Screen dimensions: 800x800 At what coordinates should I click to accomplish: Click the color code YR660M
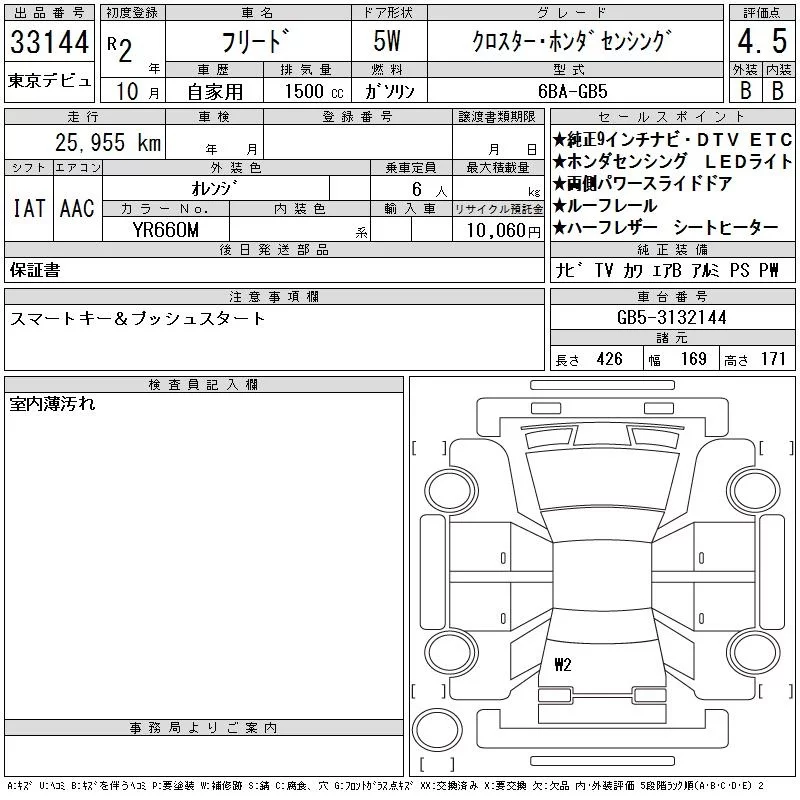tap(165, 230)
